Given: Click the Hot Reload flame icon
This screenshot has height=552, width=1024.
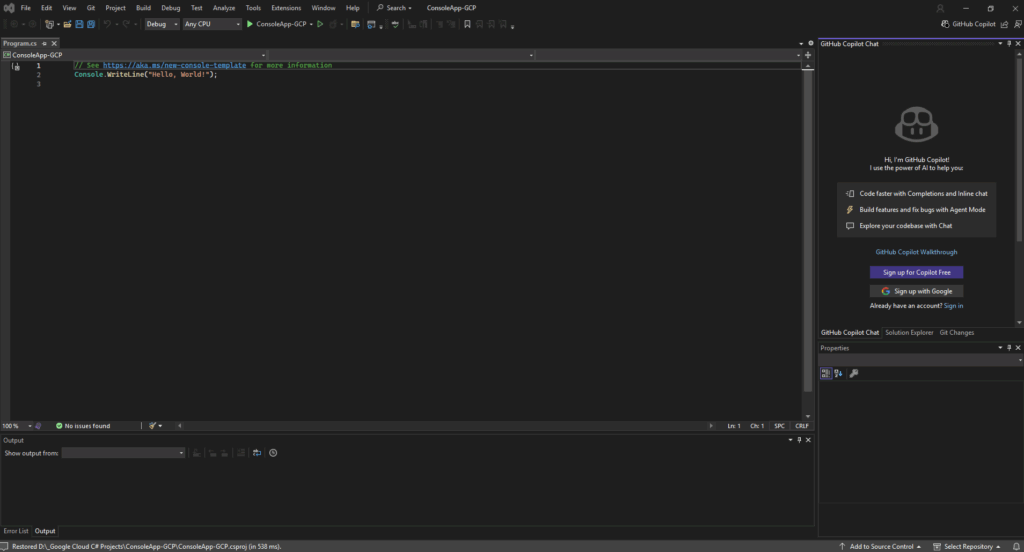Looking at the screenshot, I should click(333, 24).
